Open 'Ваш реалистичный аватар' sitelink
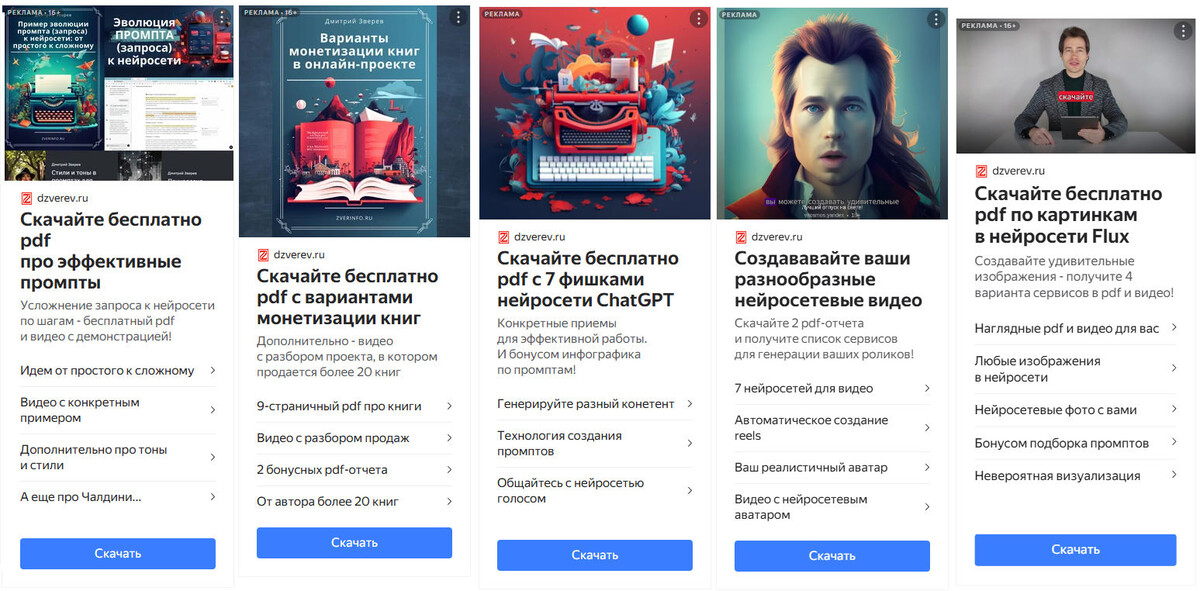Viewport: 1200px width, 591px height. (832, 467)
